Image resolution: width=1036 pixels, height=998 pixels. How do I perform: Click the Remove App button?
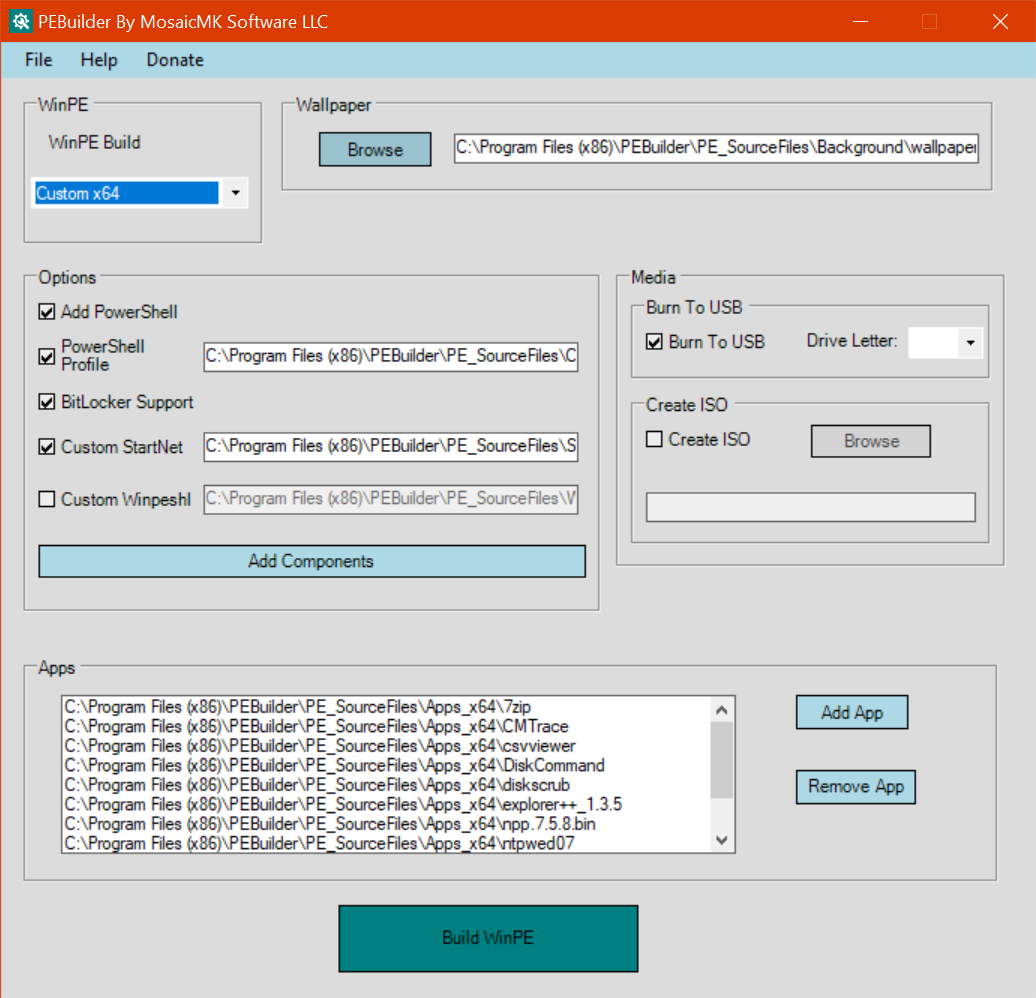coord(856,787)
